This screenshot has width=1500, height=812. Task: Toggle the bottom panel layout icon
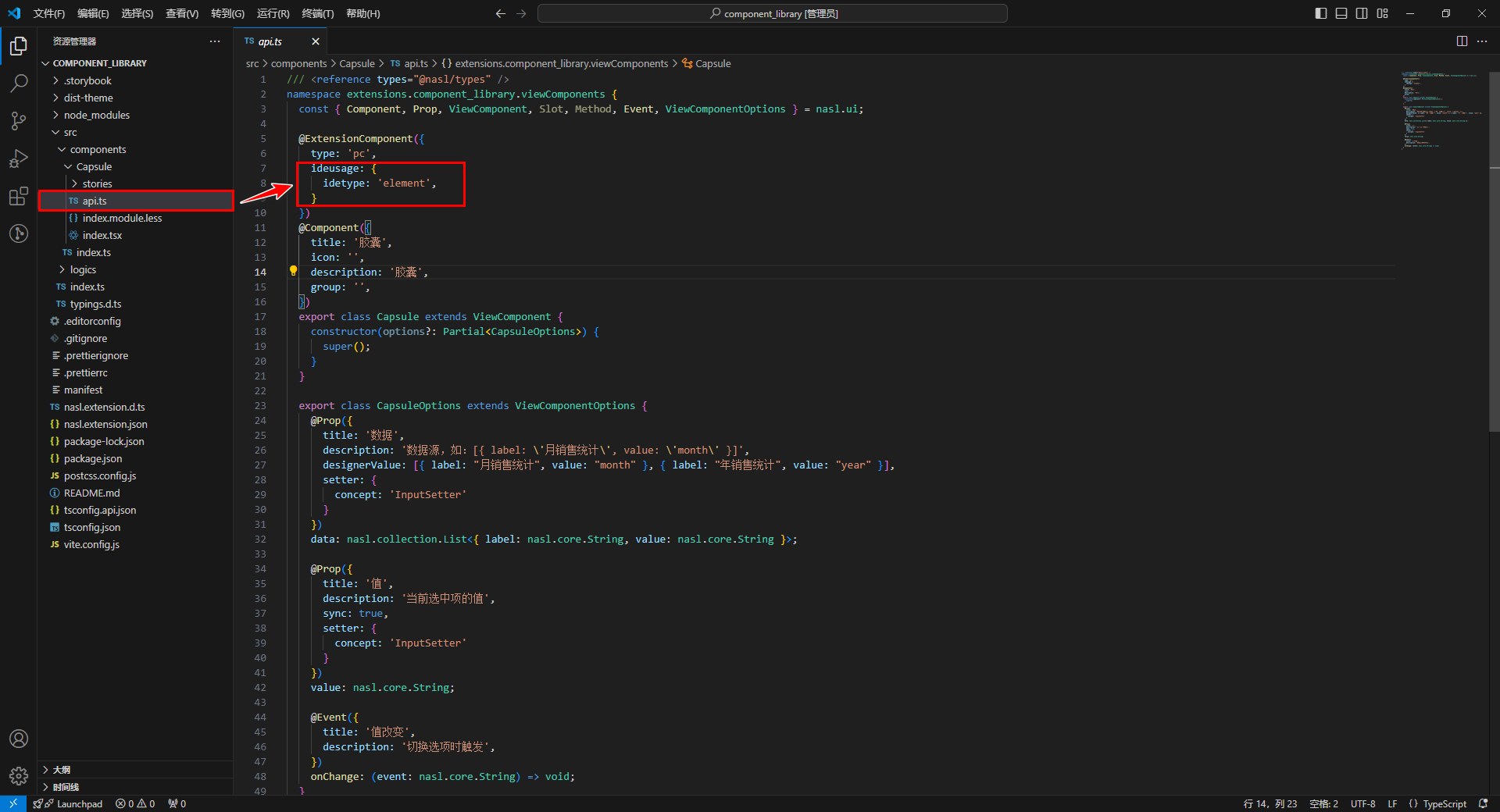coord(1341,13)
